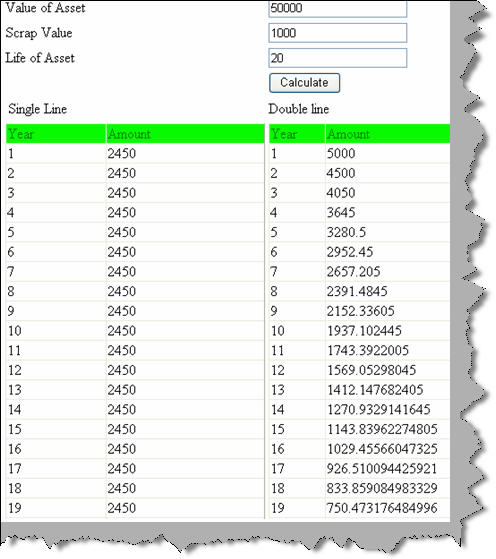Screen dimensions: 496x559
Task: Select the 1143.83962274805 amount cell
Action: pos(388,429)
